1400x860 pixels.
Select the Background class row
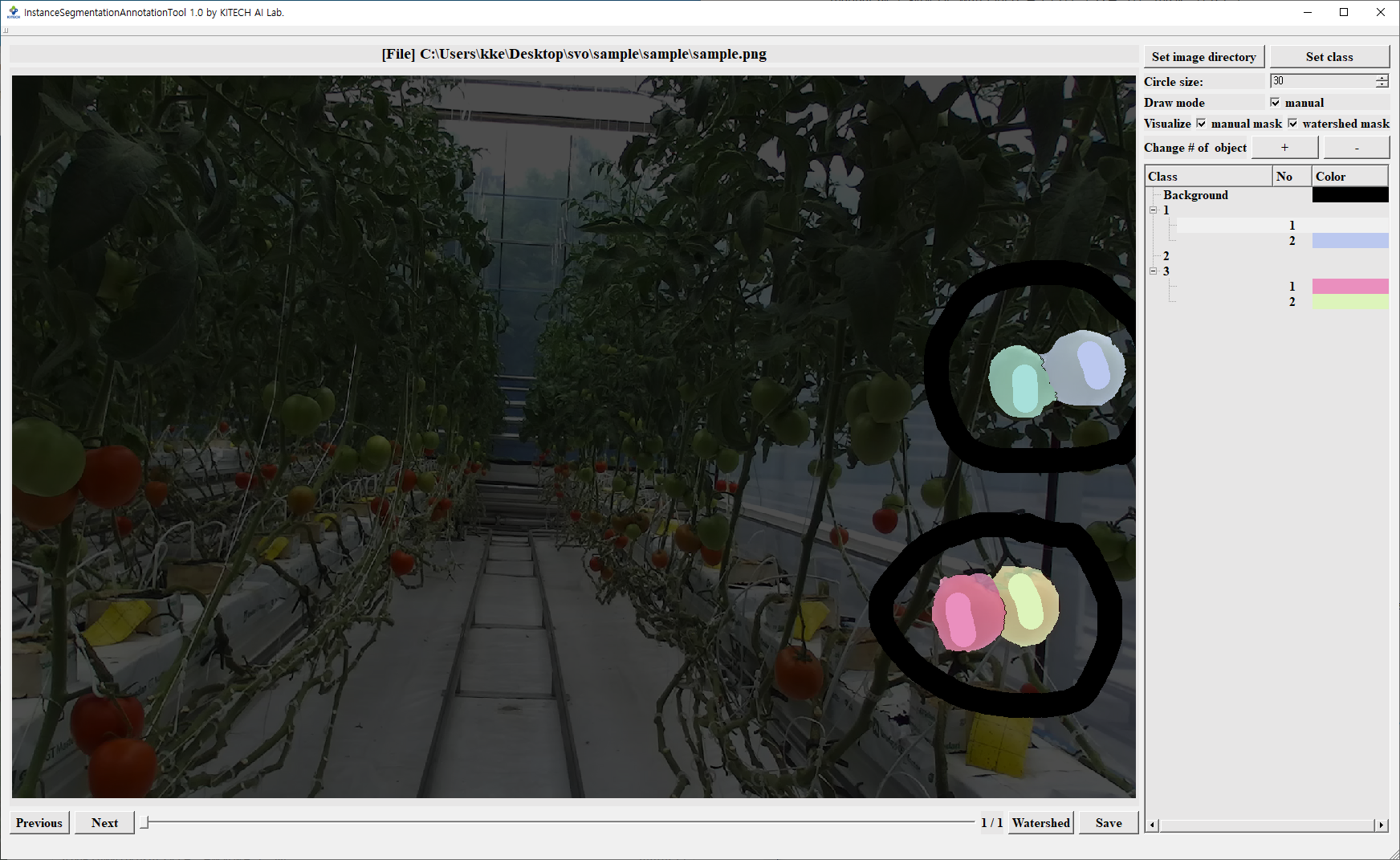click(x=1195, y=195)
